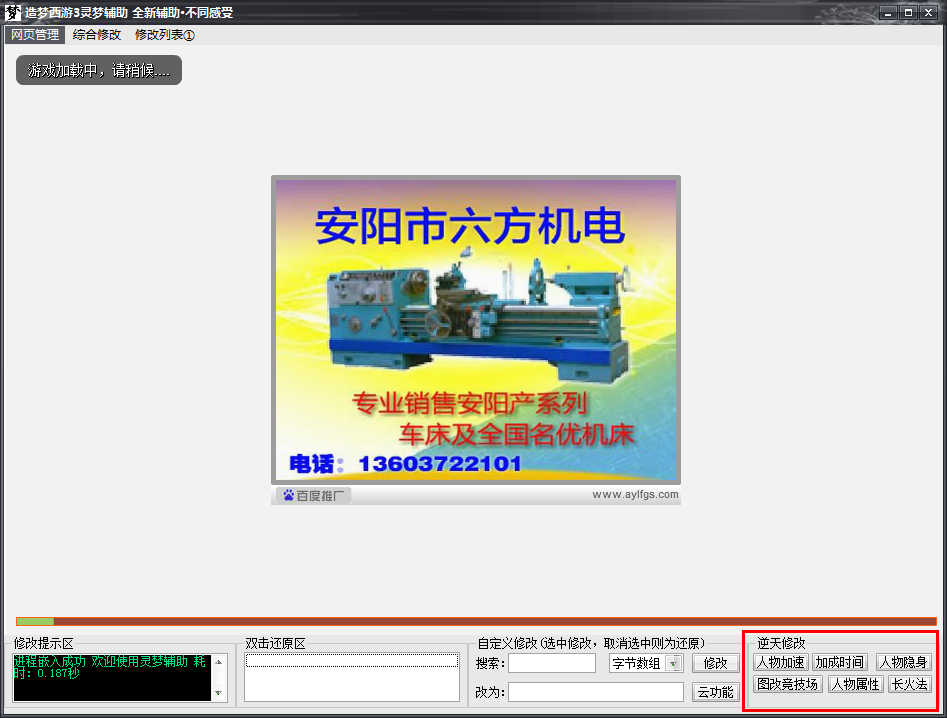
Task: Open the www.aylfgs.com link
Action: [x=635, y=495]
